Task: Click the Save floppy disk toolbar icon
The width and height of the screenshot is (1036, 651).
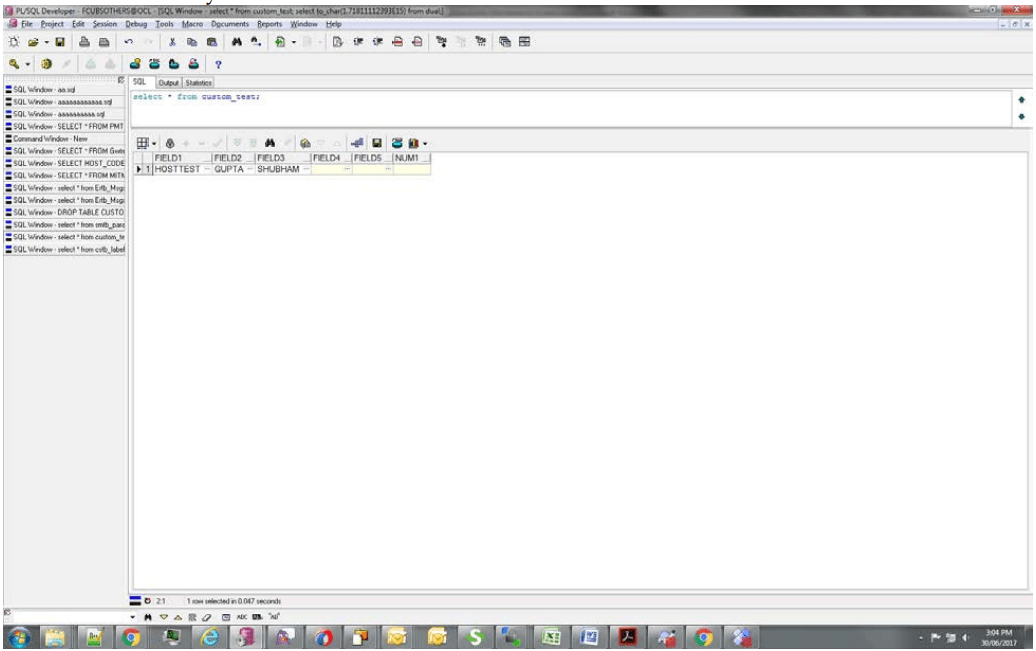Action: 60,42
